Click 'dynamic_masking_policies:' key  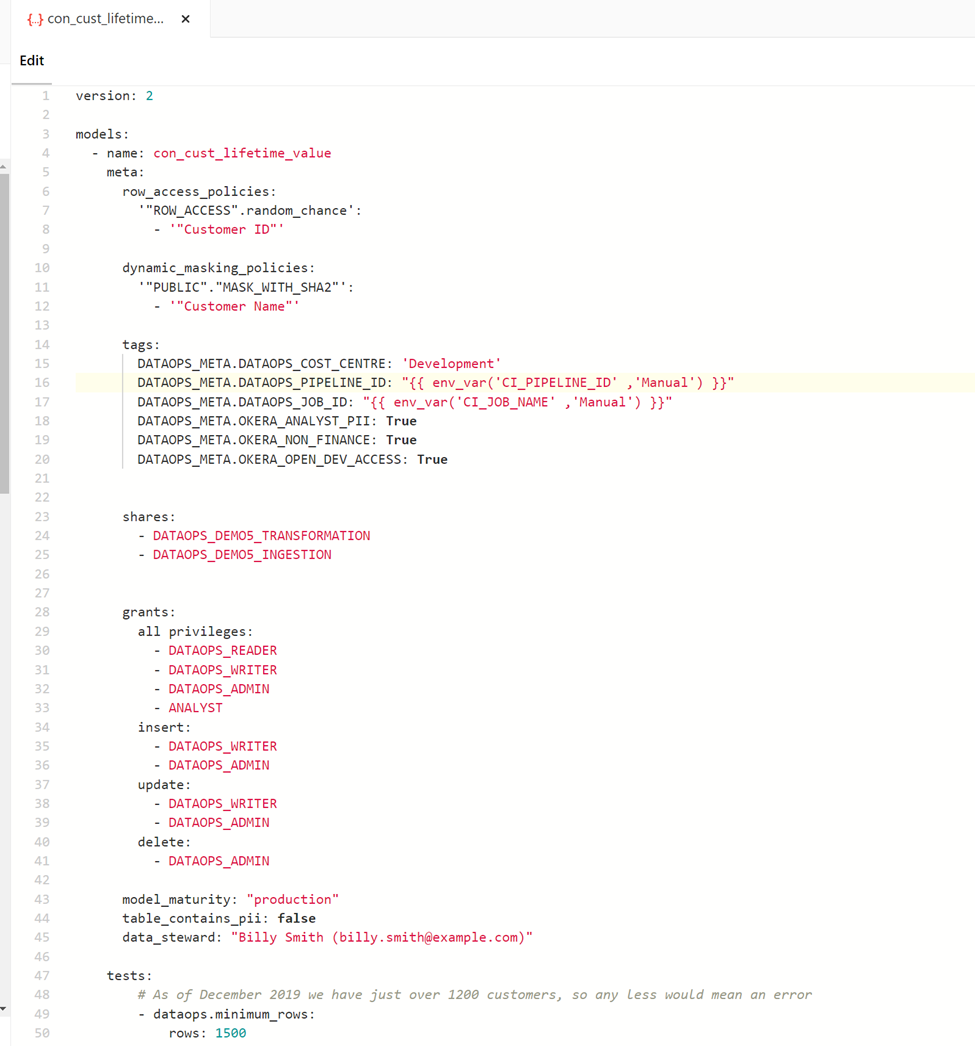tap(218, 268)
